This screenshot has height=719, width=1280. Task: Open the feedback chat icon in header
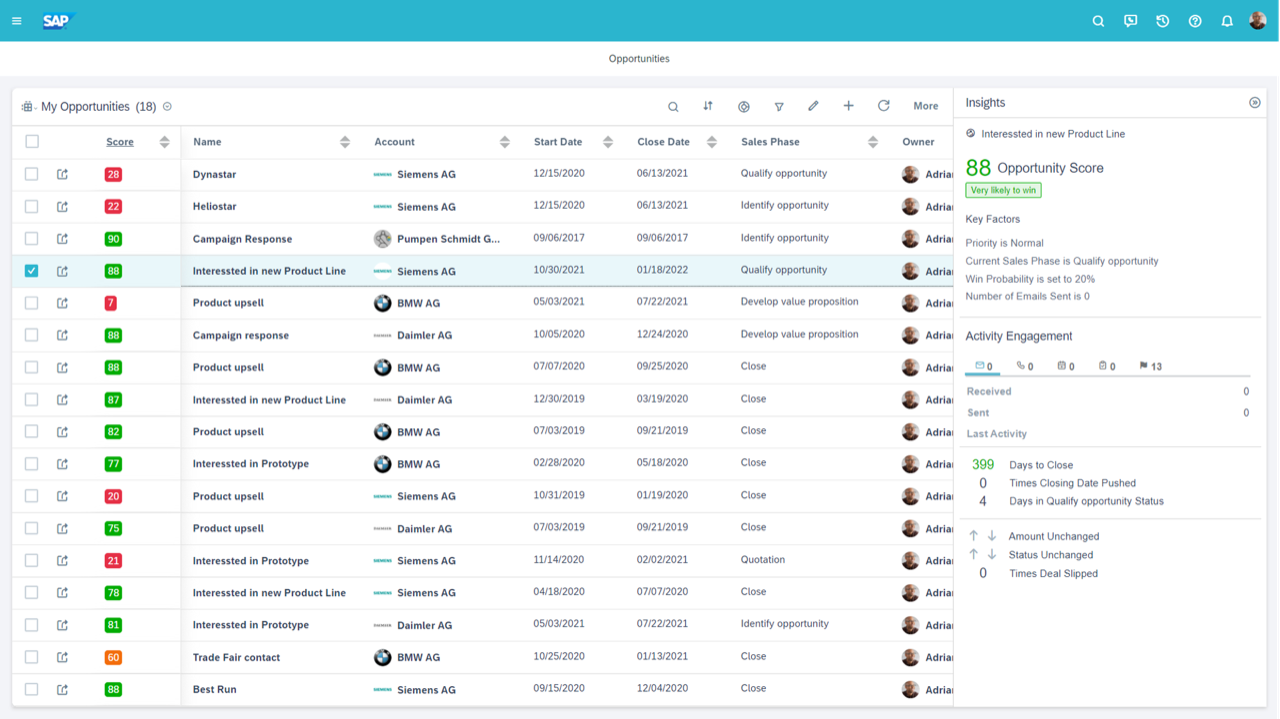(x=1130, y=21)
